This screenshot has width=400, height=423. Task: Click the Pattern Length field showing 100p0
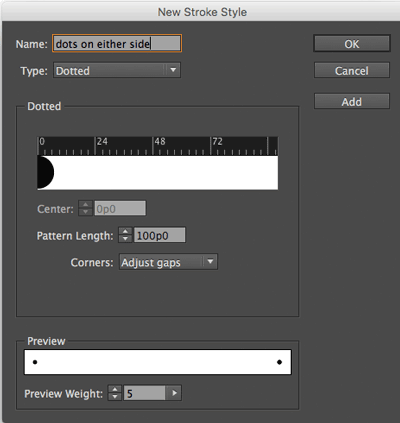[x=159, y=235]
